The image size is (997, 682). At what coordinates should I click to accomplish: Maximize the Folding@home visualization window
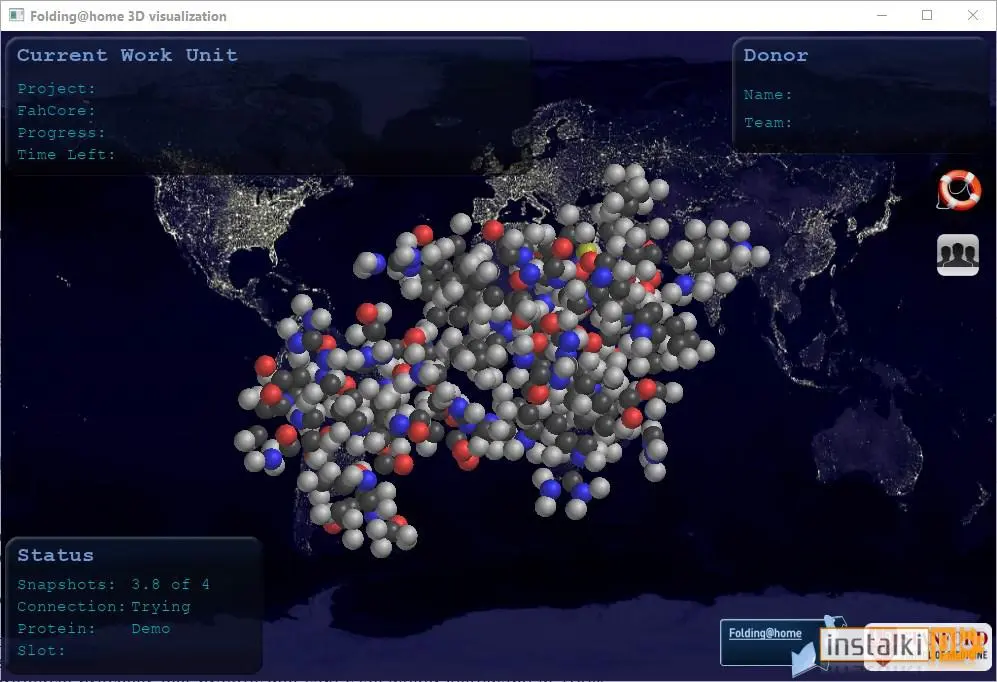927,15
